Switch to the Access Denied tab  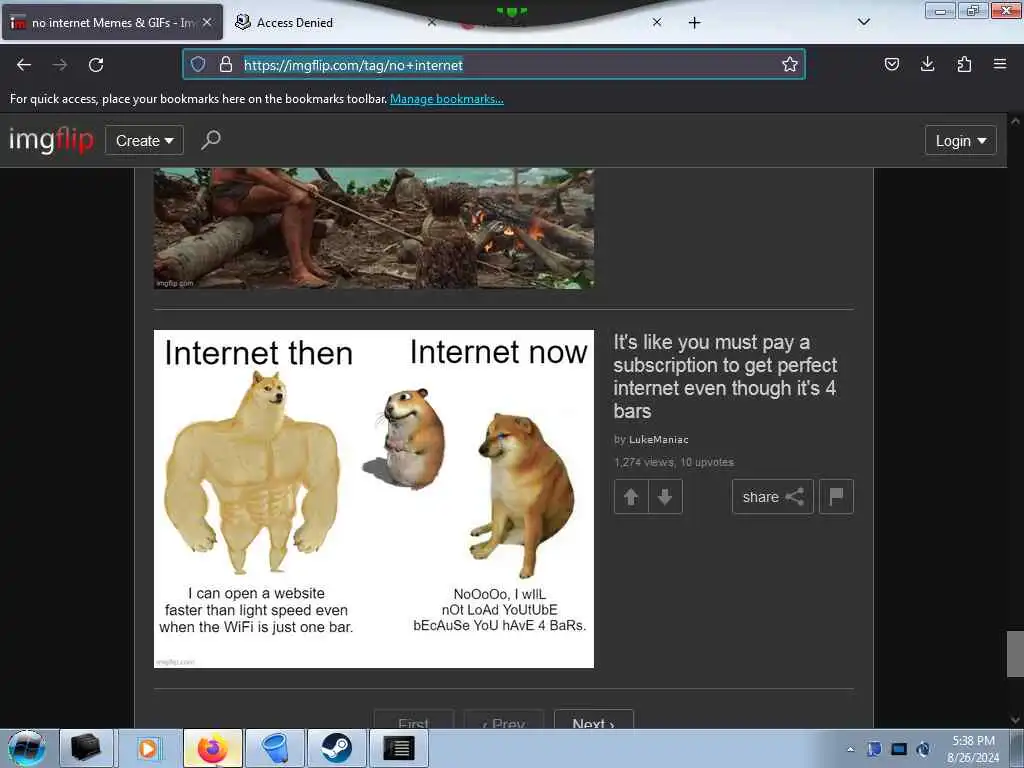(x=336, y=22)
